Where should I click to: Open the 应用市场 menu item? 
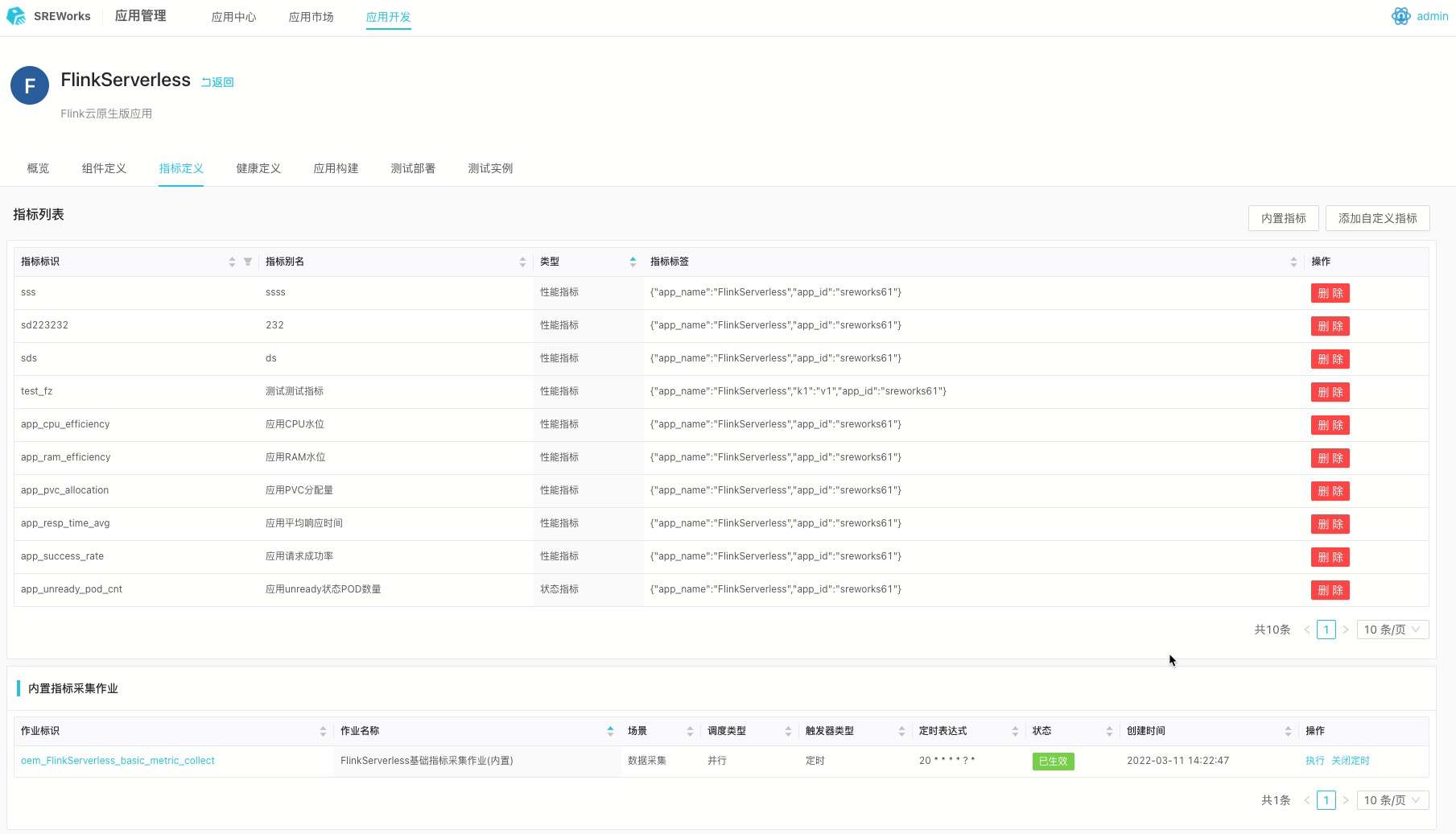(311, 17)
